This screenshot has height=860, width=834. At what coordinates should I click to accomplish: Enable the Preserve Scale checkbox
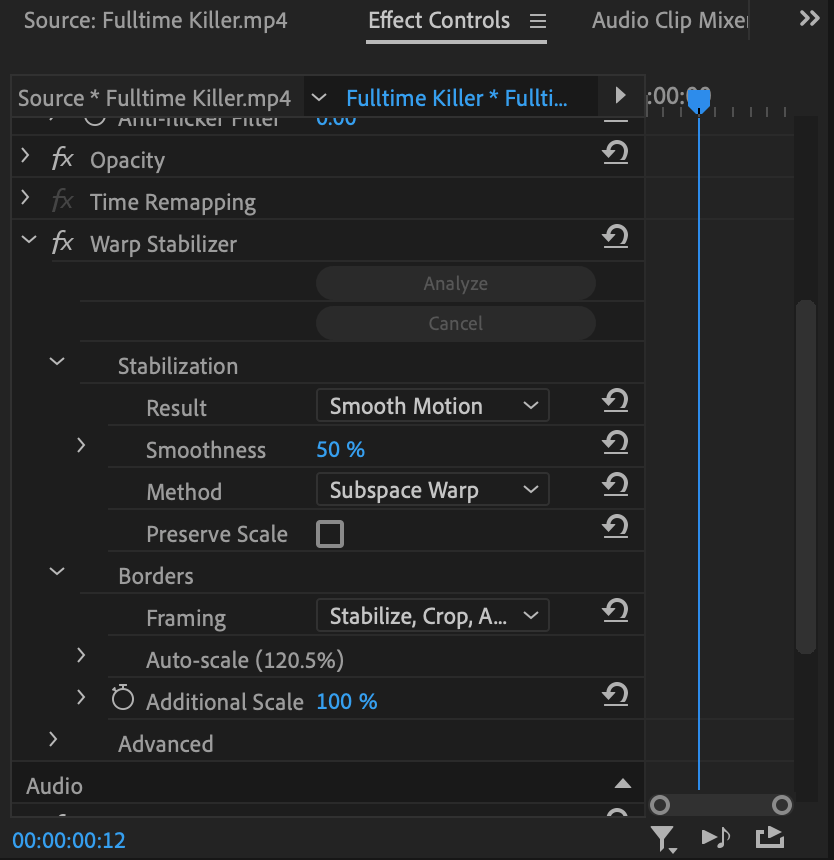click(x=330, y=534)
